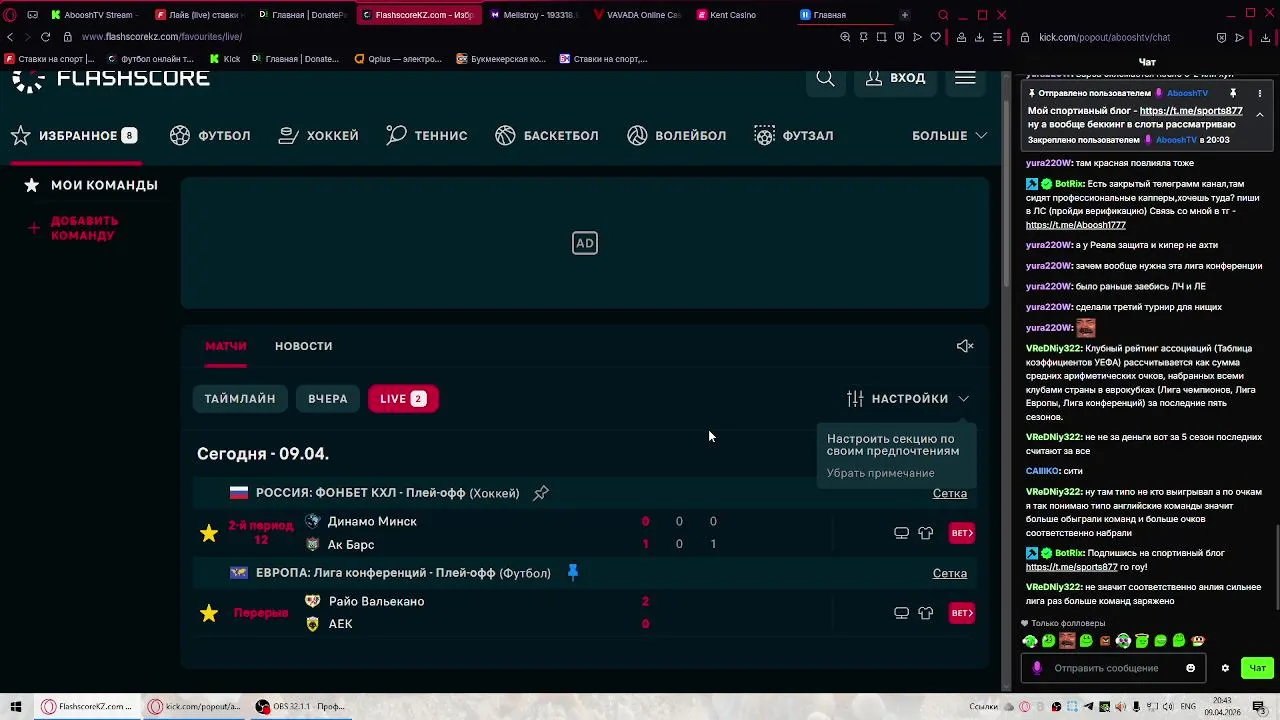Click the TV icon for the Динамо Минск match

coord(901,533)
